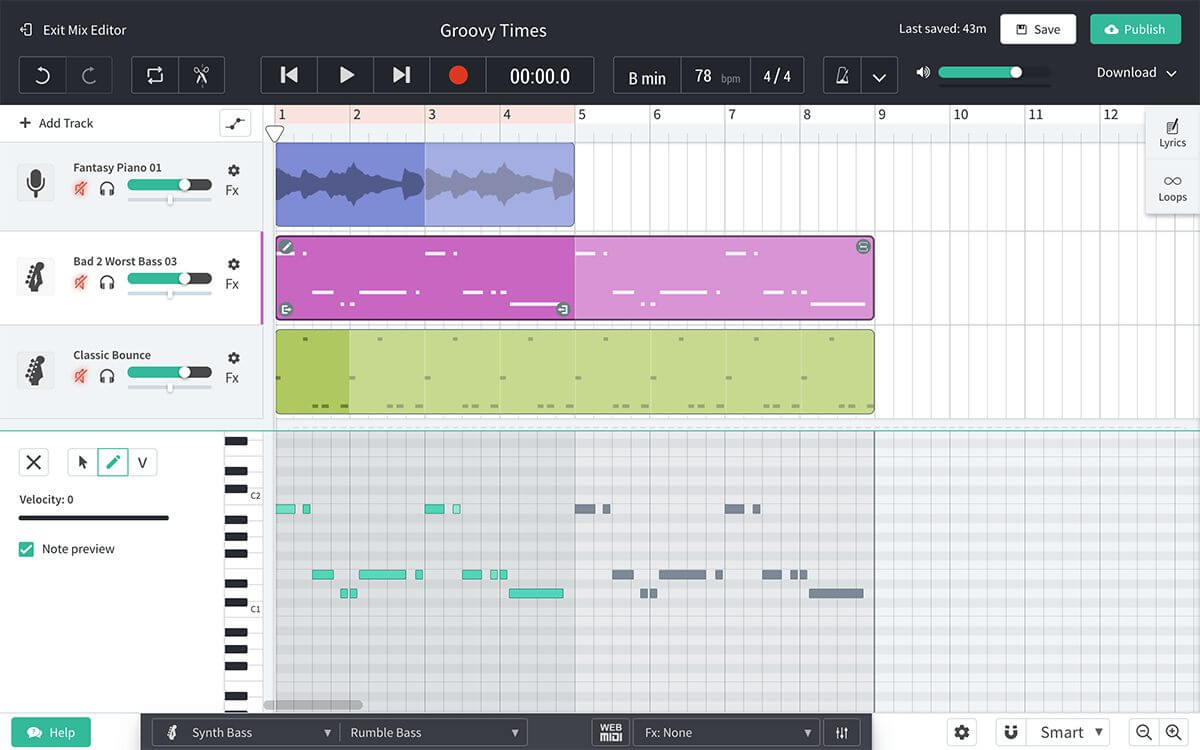
Task: Disable the Note preview checkbox
Action: click(x=26, y=548)
